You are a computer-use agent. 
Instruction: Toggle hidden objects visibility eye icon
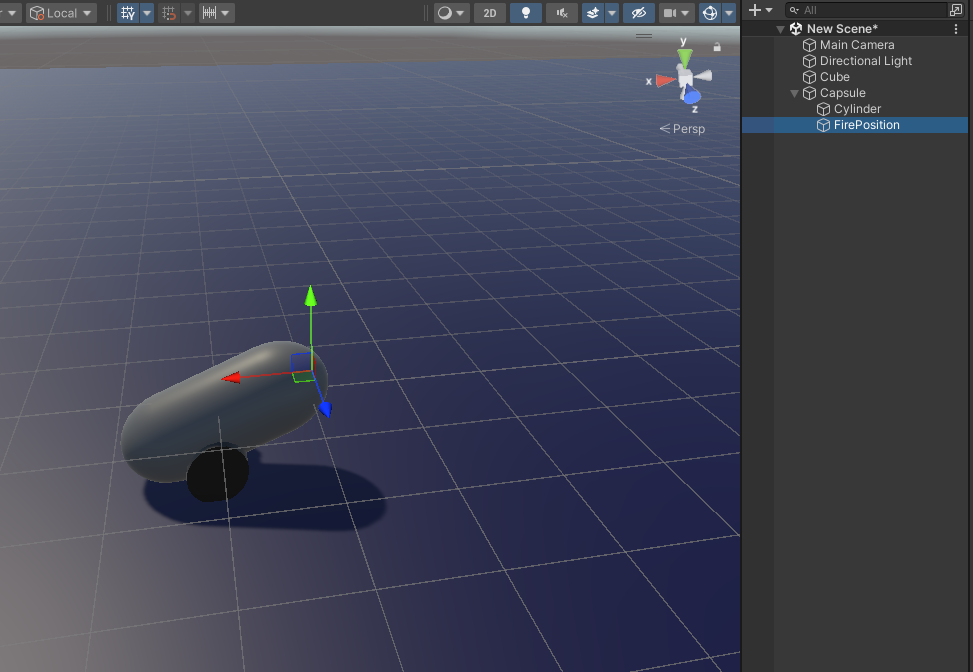639,13
